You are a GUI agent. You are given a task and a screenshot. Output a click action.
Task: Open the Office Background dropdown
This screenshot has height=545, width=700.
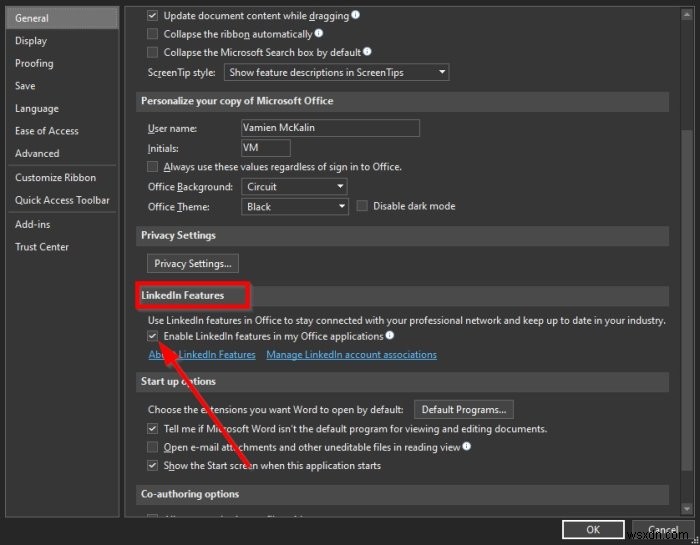[x=294, y=187]
